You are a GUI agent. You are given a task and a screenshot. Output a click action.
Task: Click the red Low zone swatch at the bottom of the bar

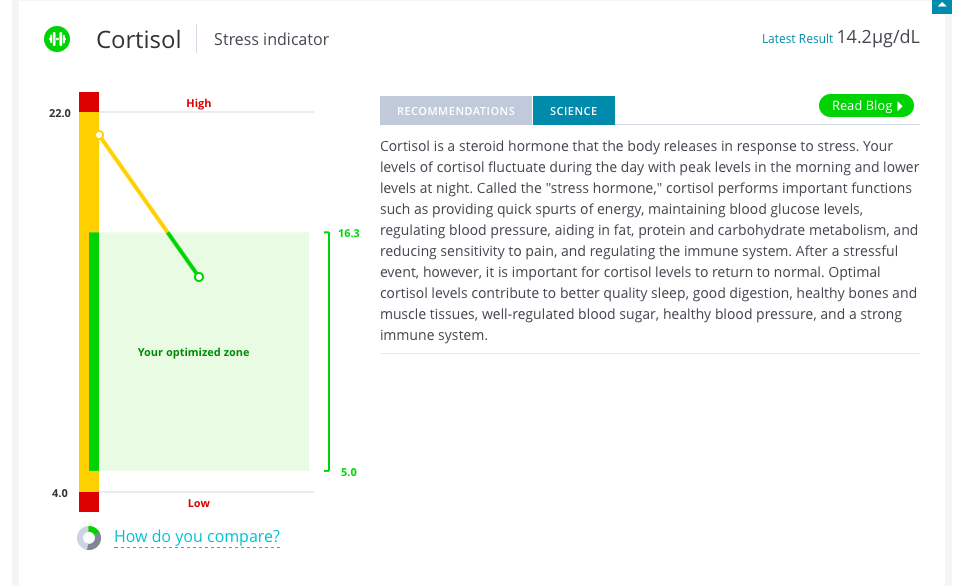[x=89, y=502]
